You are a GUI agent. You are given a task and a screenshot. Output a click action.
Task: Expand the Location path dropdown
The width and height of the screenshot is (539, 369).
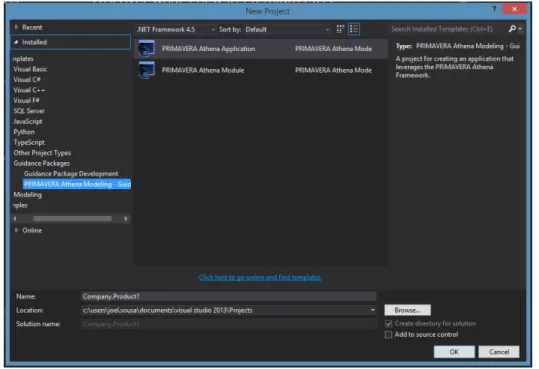click(x=373, y=310)
